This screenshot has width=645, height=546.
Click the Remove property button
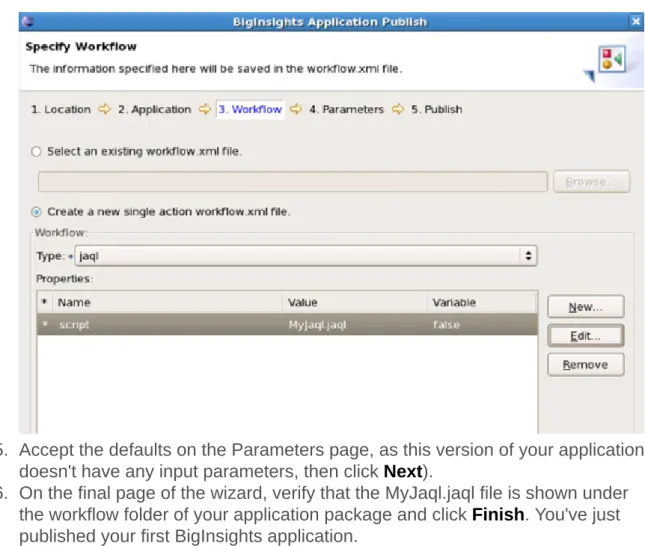[585, 365]
